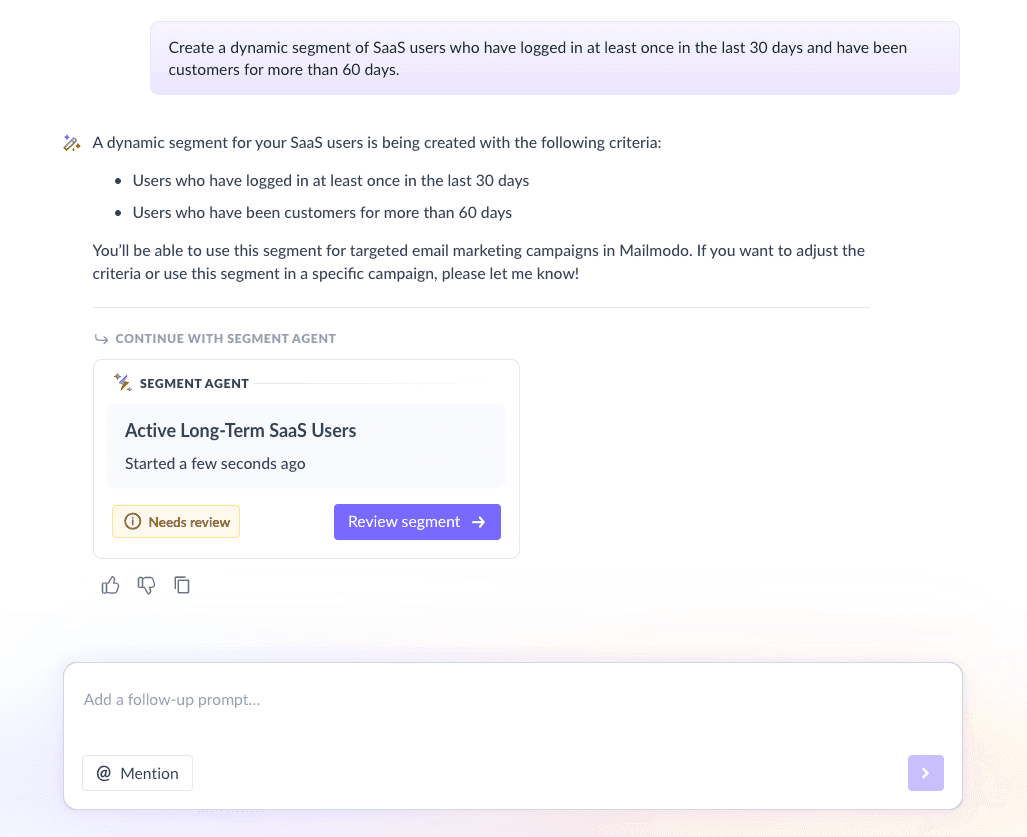The height and width of the screenshot is (837, 1027).
Task: Click the magic wand assistant avatar icon
Action: tap(71, 142)
